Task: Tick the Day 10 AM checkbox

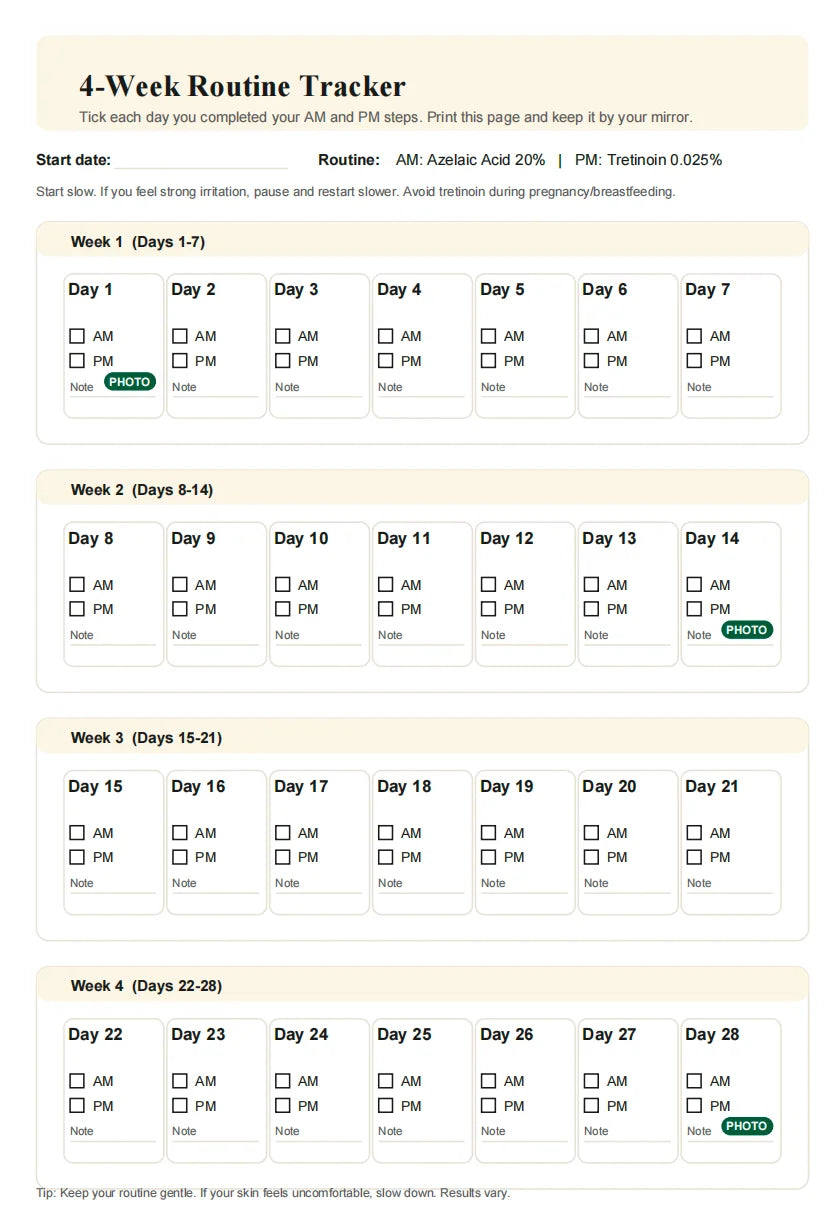Action: tap(283, 585)
